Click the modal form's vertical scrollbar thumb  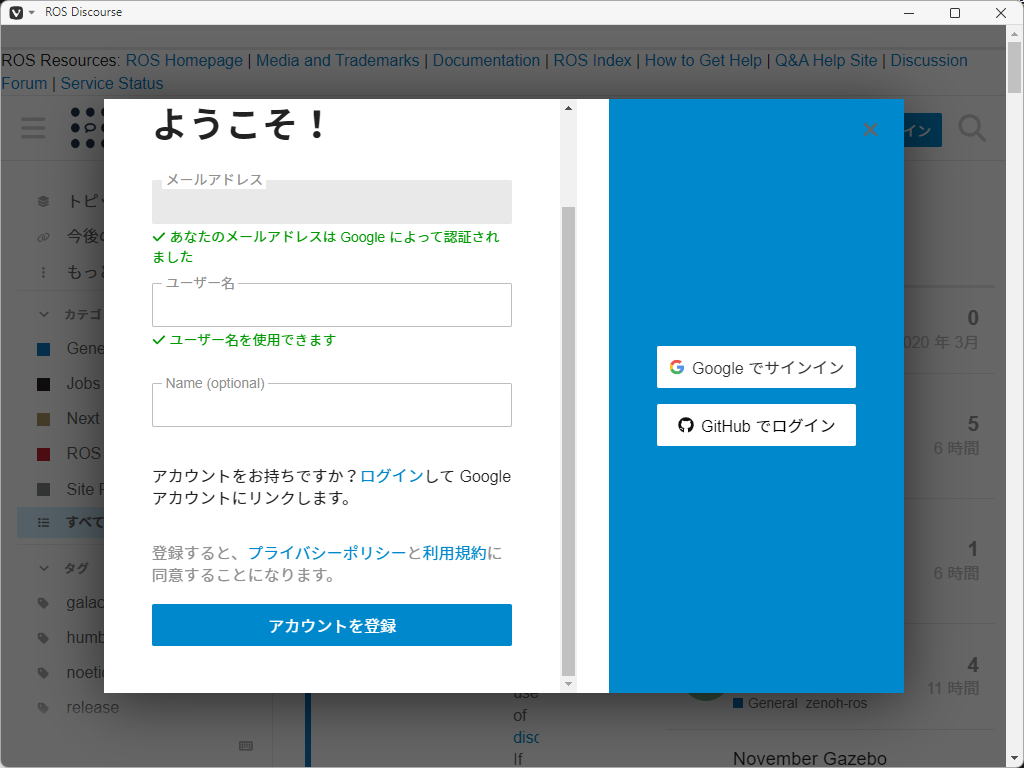[x=568, y=441]
